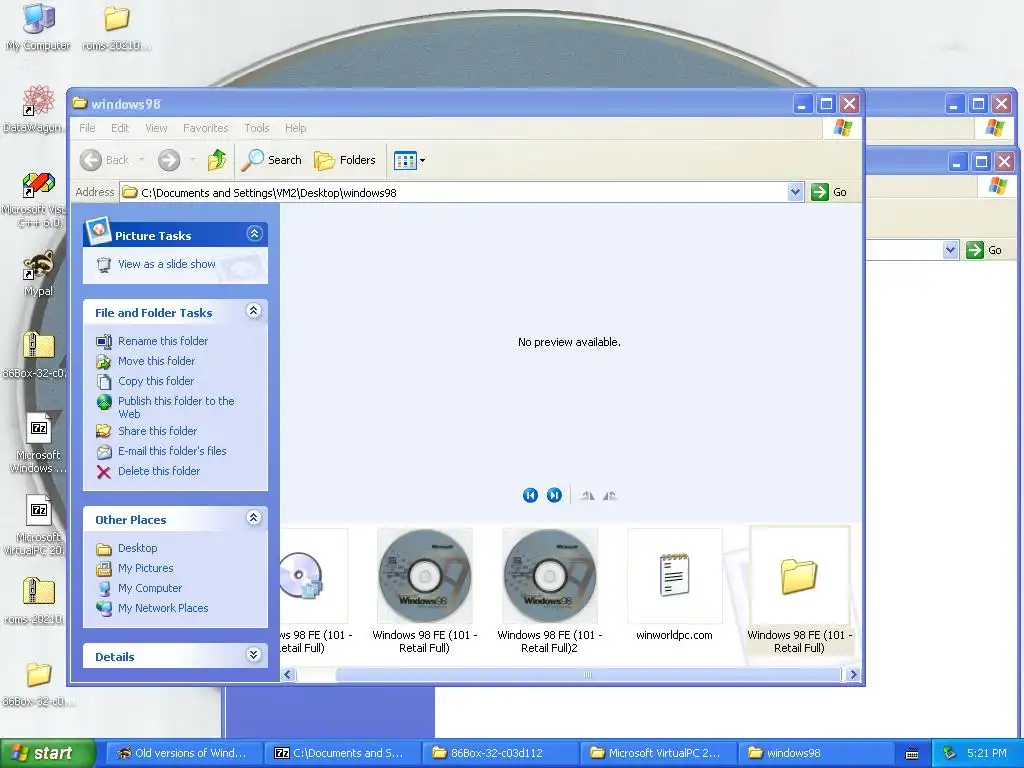The image size is (1024, 768).
Task: Open the Help menu
Action: 295,128
